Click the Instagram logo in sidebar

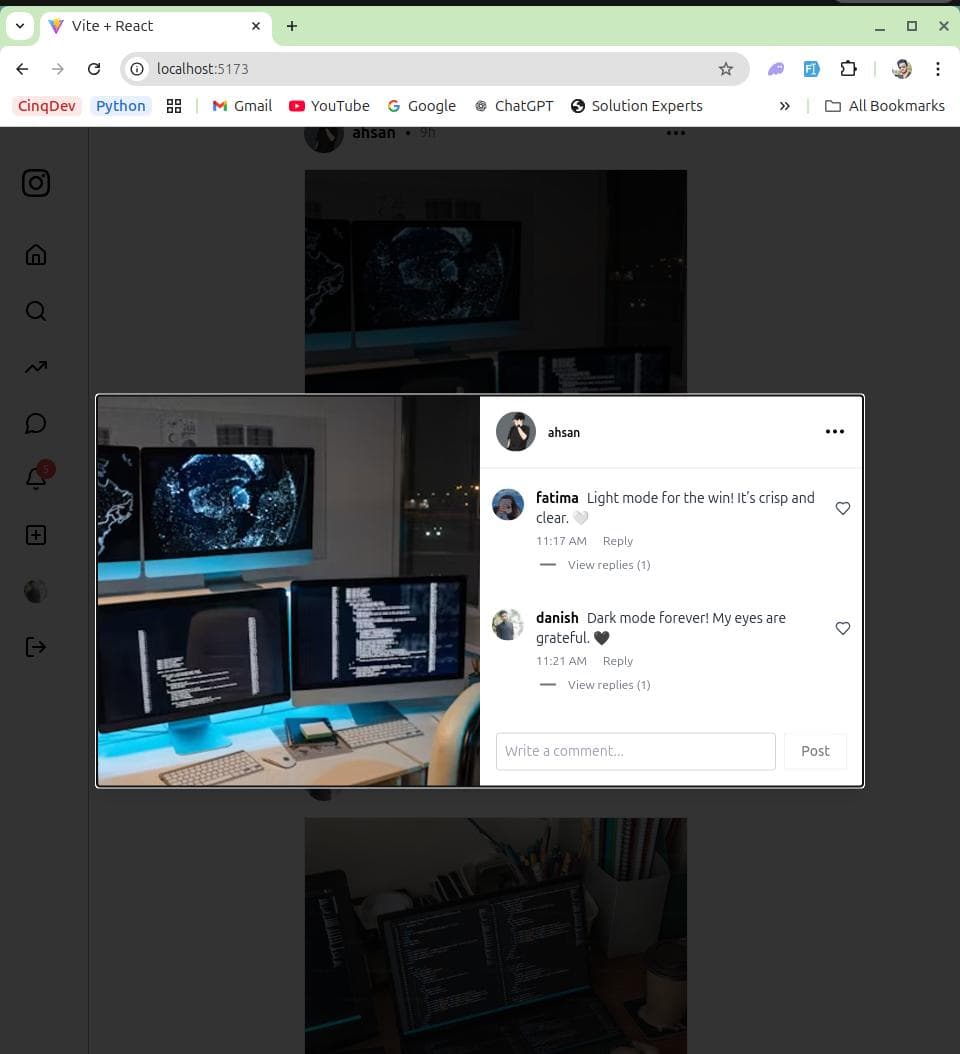36,183
